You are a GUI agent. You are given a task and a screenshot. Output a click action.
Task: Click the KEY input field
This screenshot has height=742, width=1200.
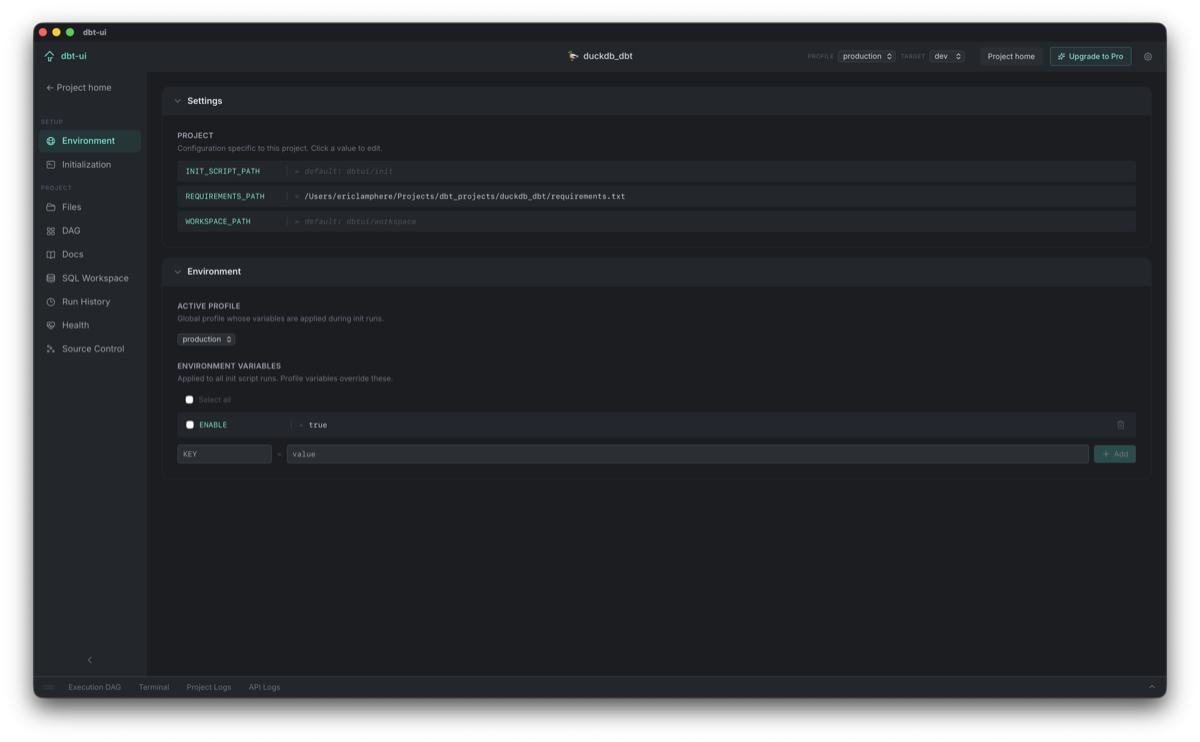(224, 454)
